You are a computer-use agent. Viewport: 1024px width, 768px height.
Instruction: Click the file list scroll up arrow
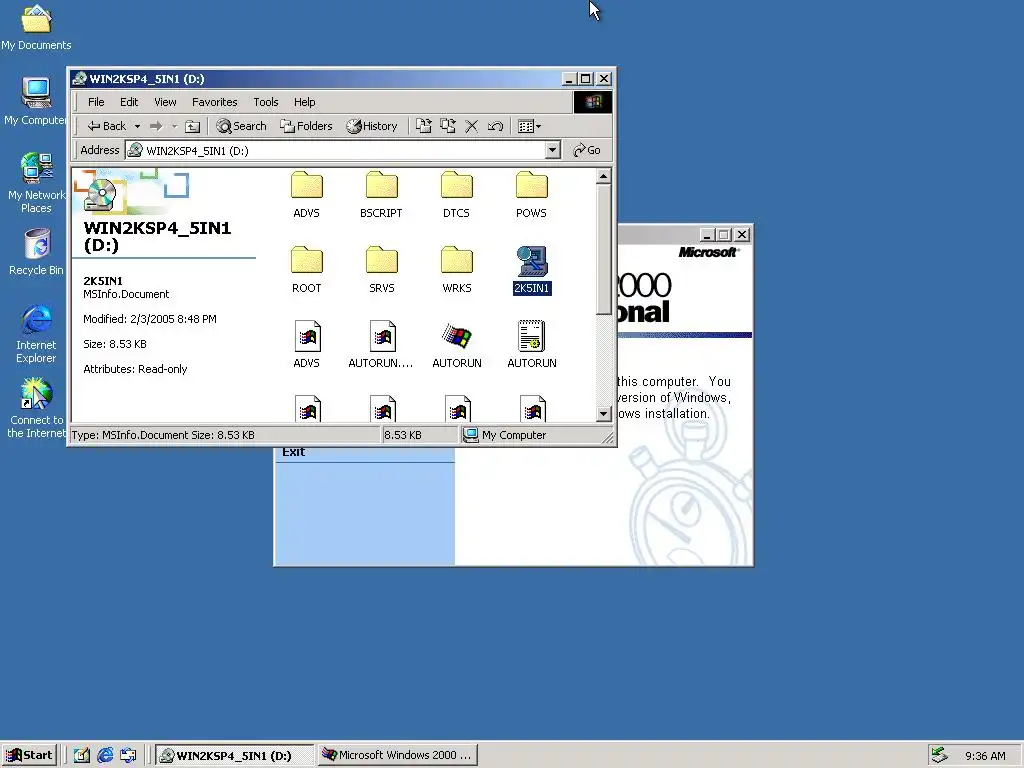[x=603, y=176]
